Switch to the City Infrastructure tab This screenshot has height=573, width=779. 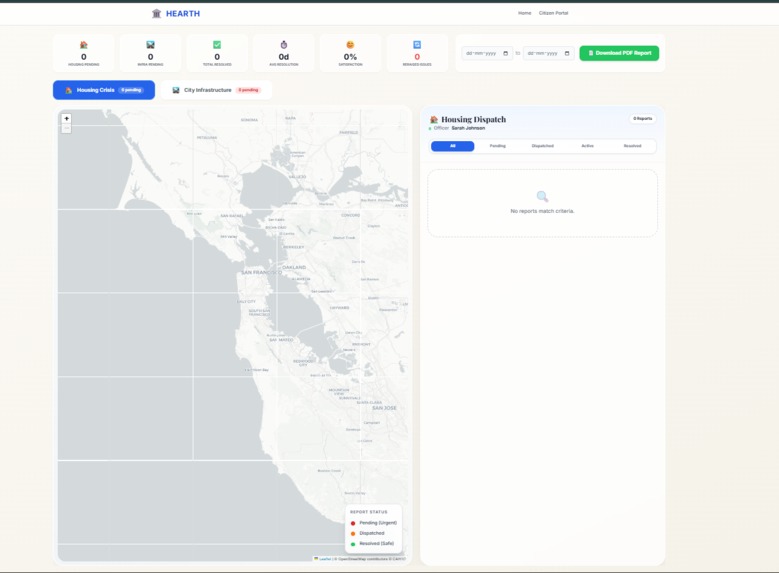[216, 90]
